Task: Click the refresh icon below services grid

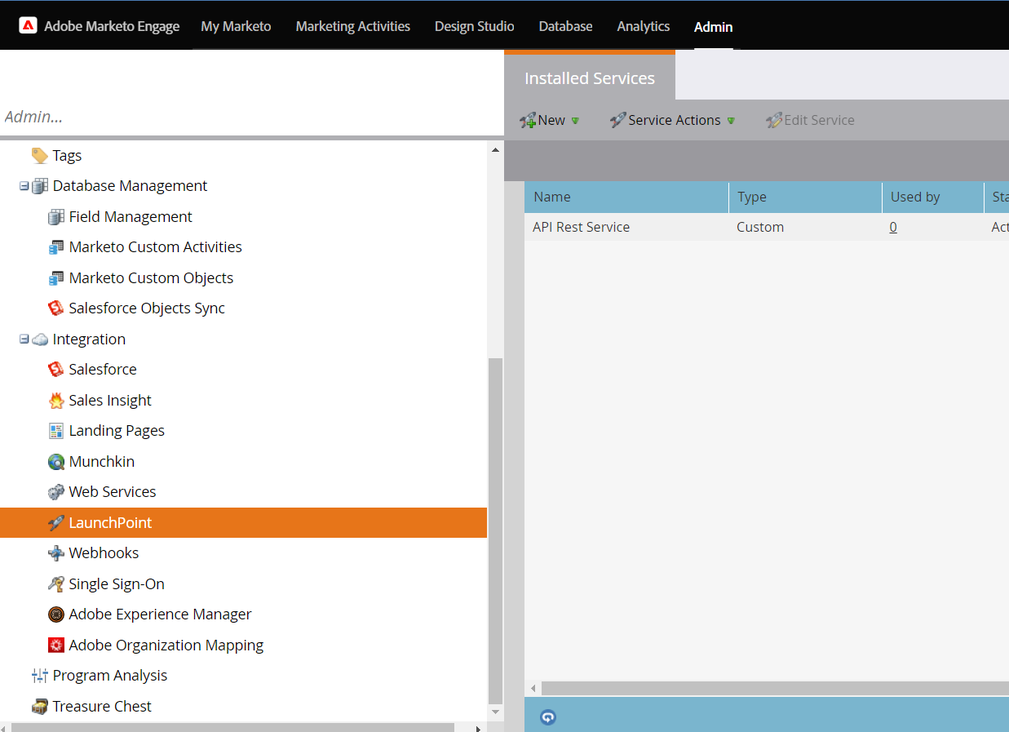Action: point(548,717)
